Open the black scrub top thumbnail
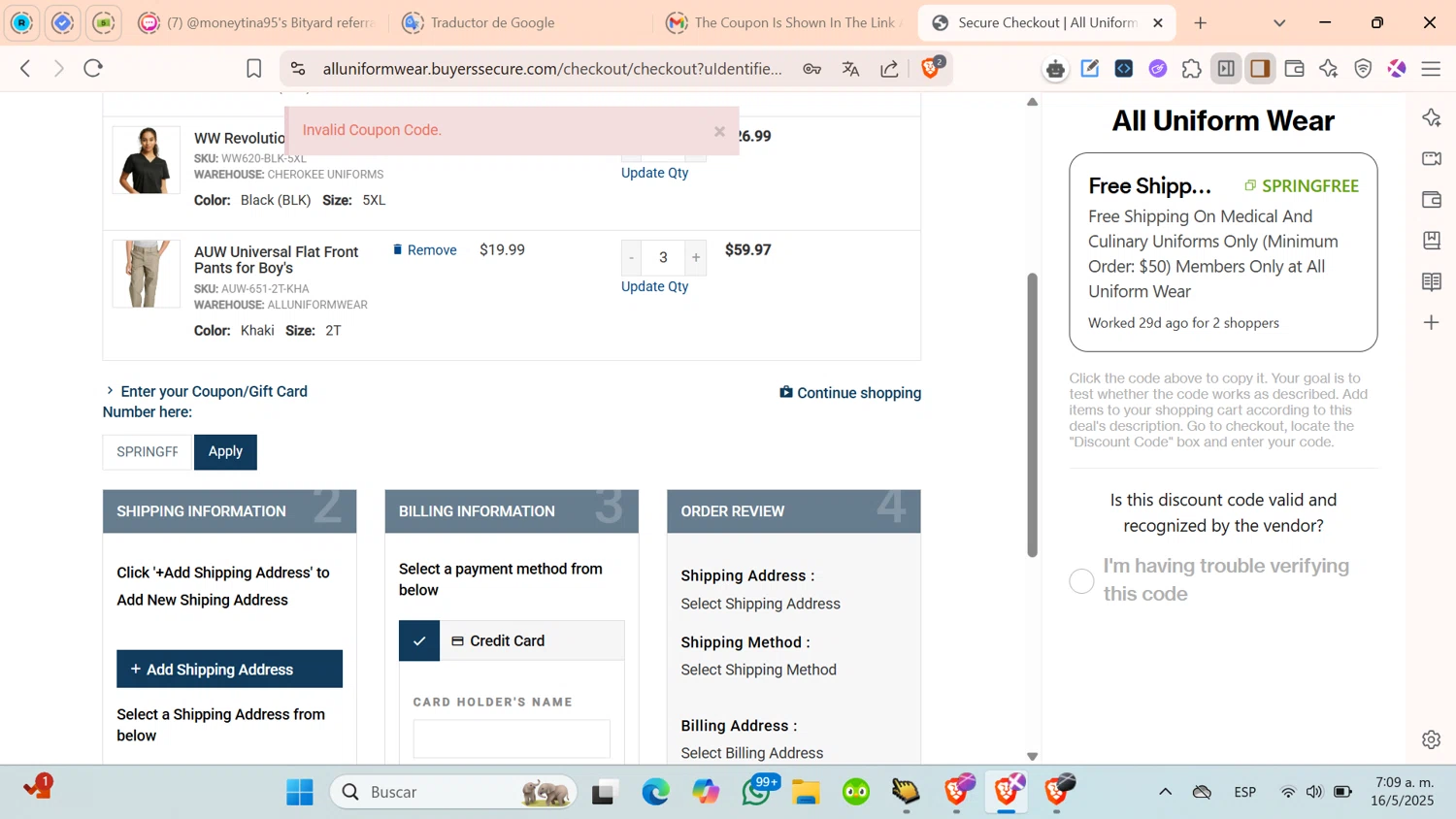The image size is (1456, 819). pyautogui.click(x=146, y=160)
